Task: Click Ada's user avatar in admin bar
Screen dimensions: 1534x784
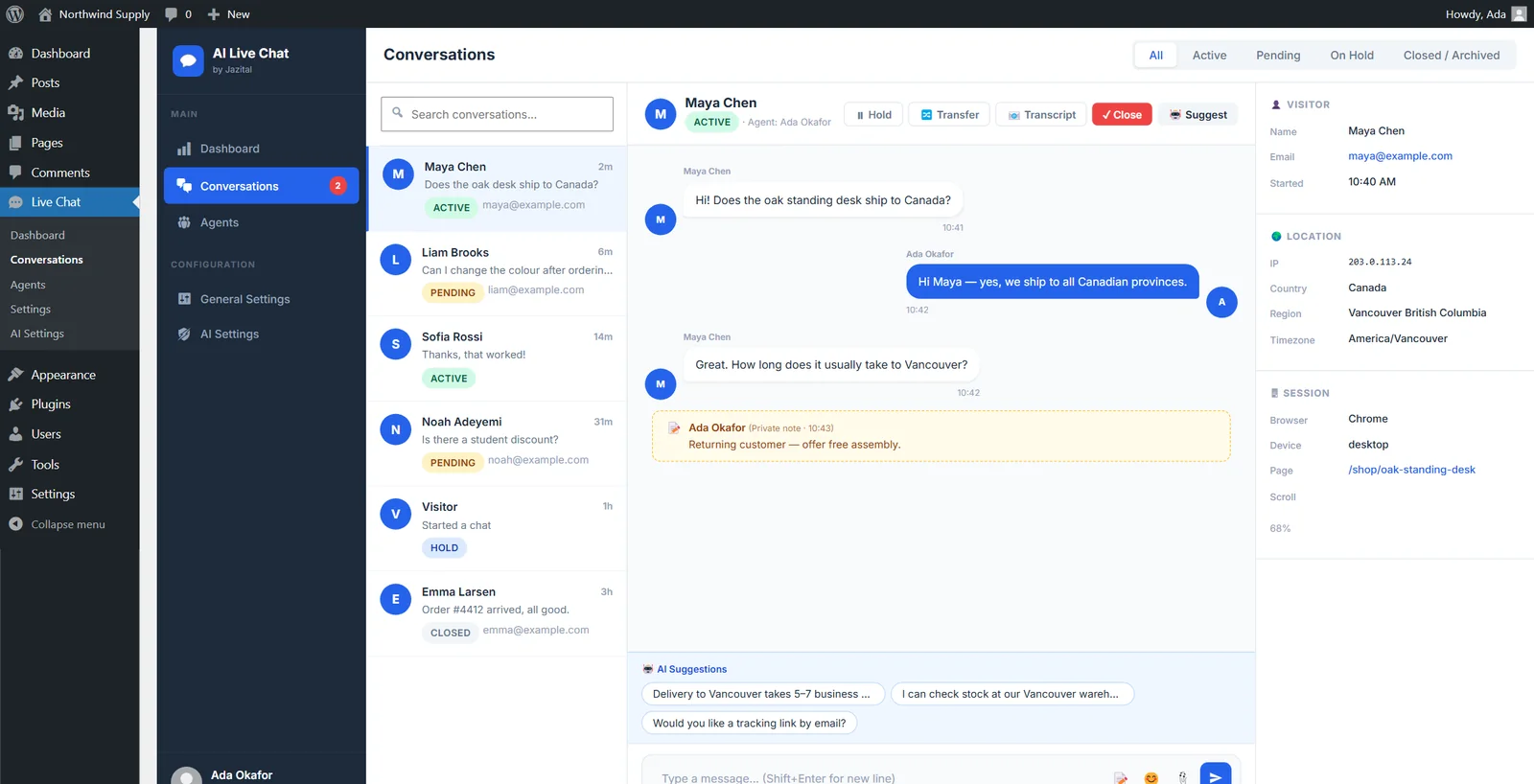Action: pyautogui.click(x=1519, y=14)
